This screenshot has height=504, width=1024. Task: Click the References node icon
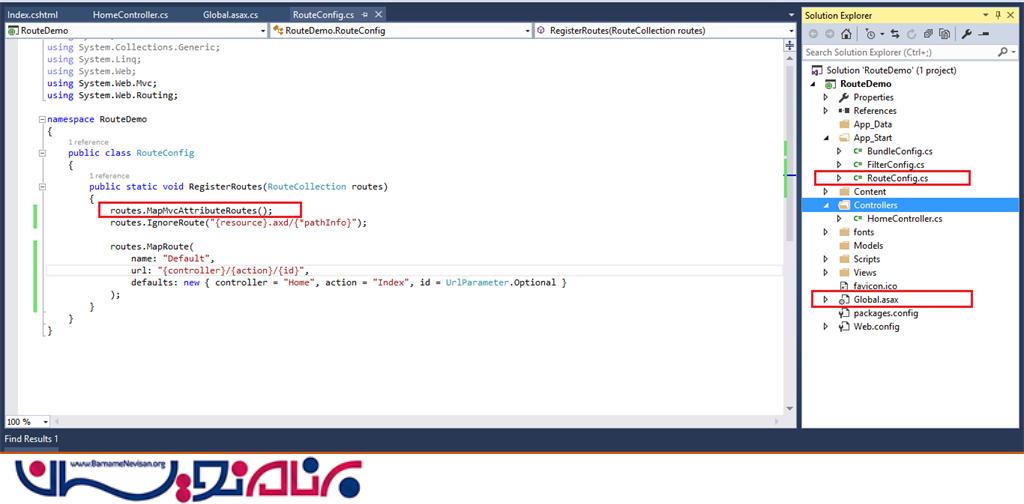[x=843, y=110]
